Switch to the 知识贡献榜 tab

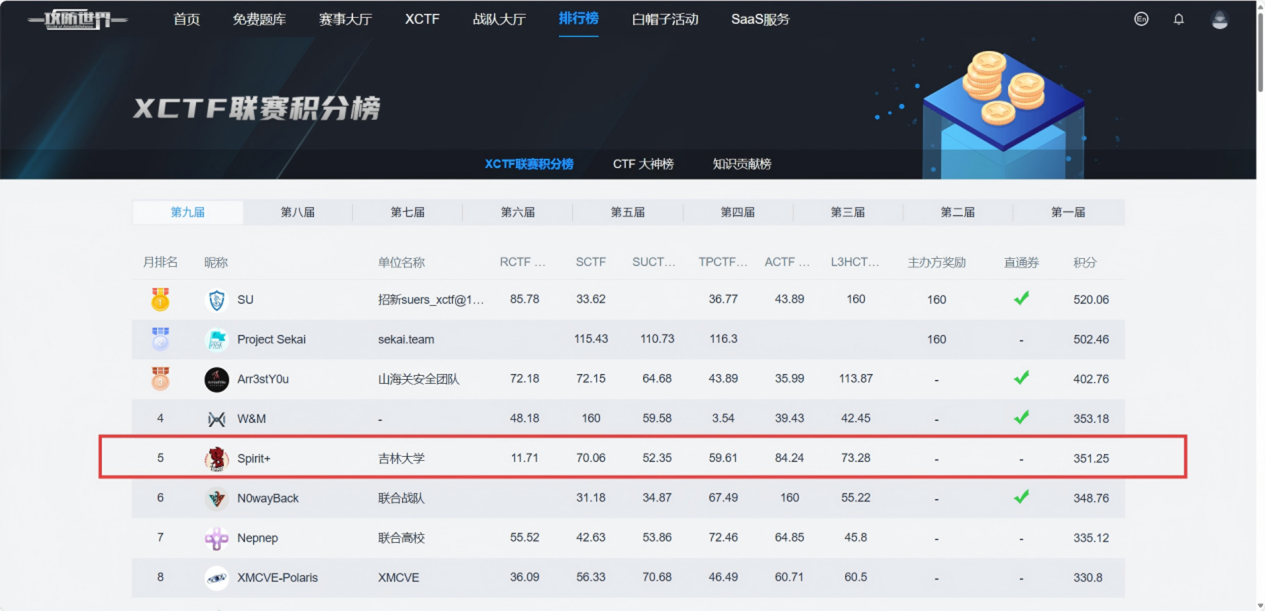742,164
